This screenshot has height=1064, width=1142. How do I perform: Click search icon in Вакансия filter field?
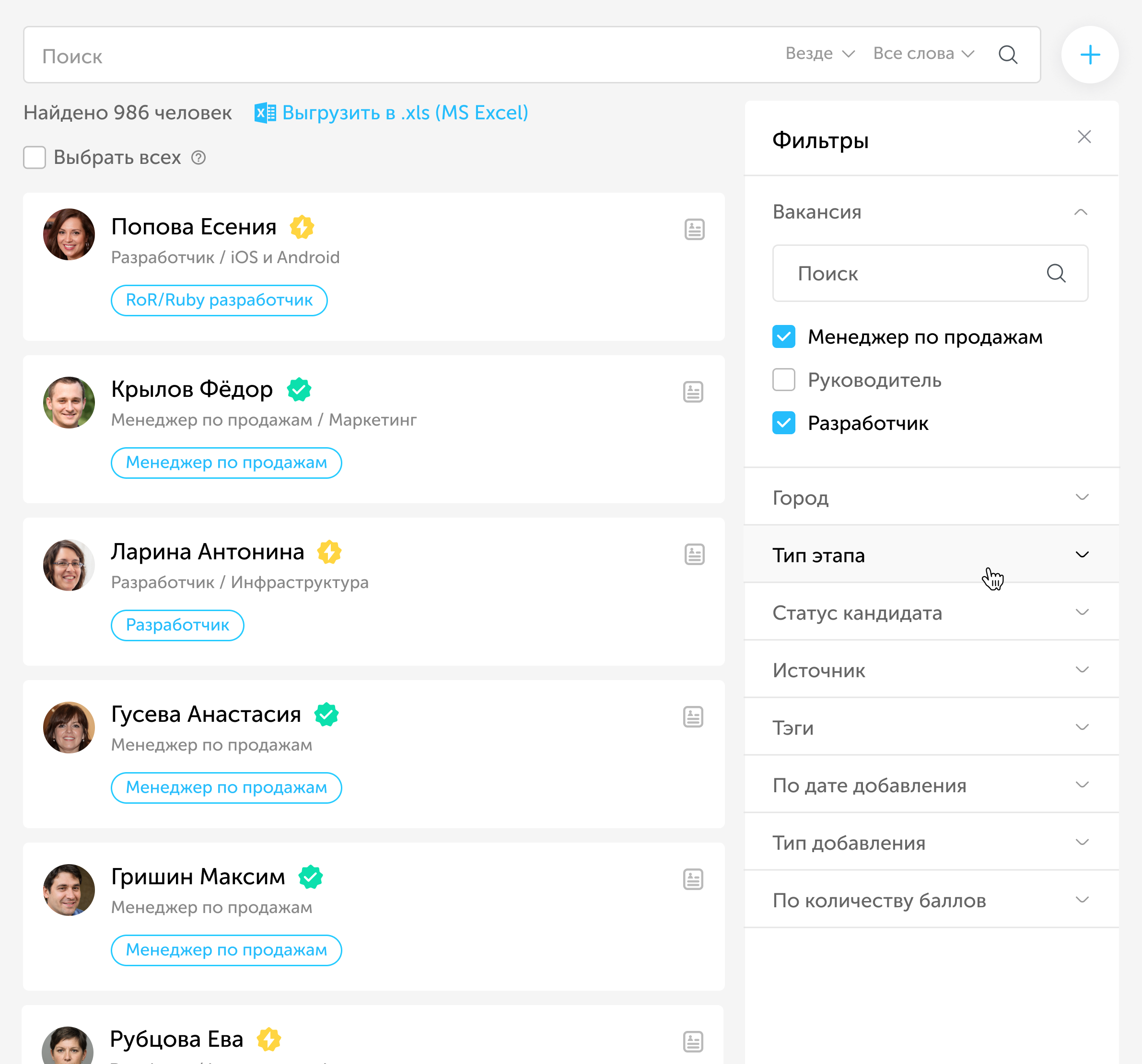pyautogui.click(x=1055, y=273)
